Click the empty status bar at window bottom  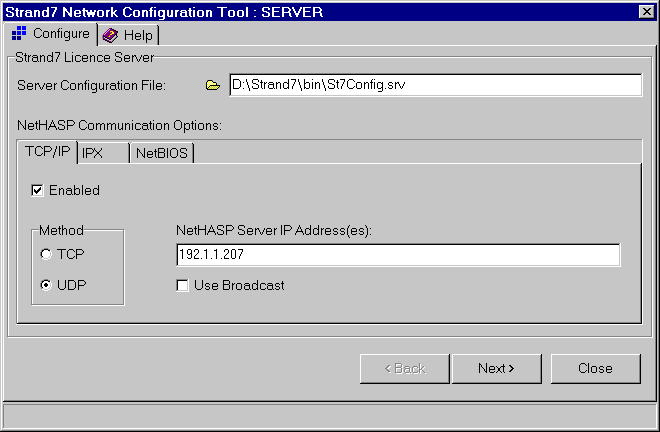coord(330,416)
